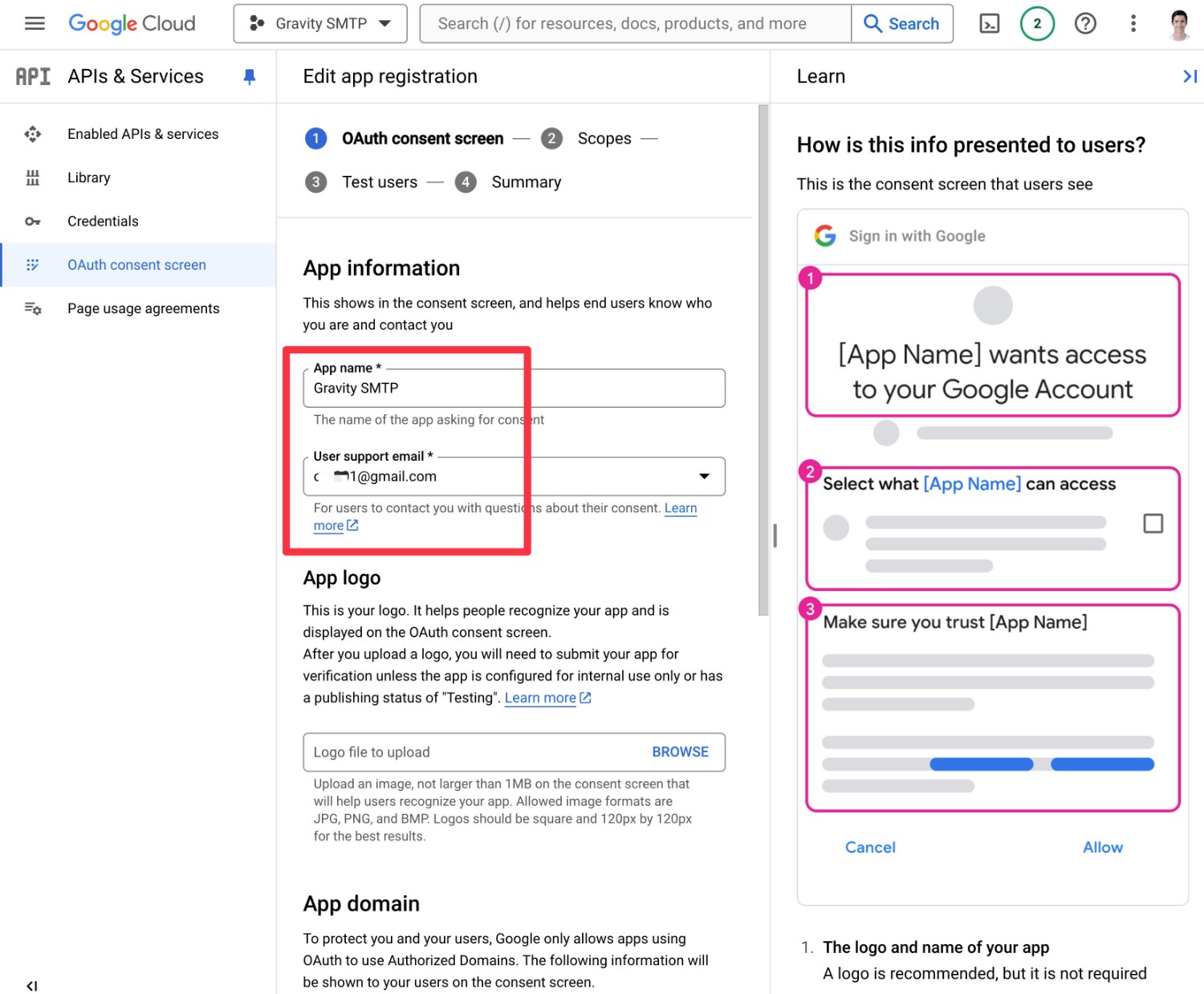Viewport: 1204px width, 994px height.
Task: Click the blue Search button
Action: [902, 23]
